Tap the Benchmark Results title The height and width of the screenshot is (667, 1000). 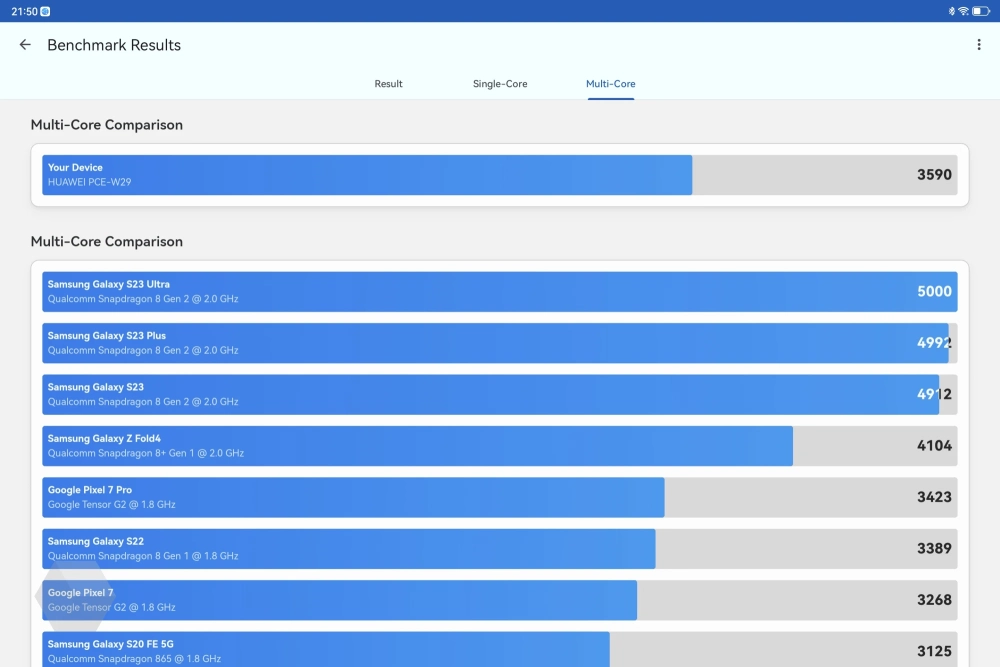pyautogui.click(x=114, y=45)
